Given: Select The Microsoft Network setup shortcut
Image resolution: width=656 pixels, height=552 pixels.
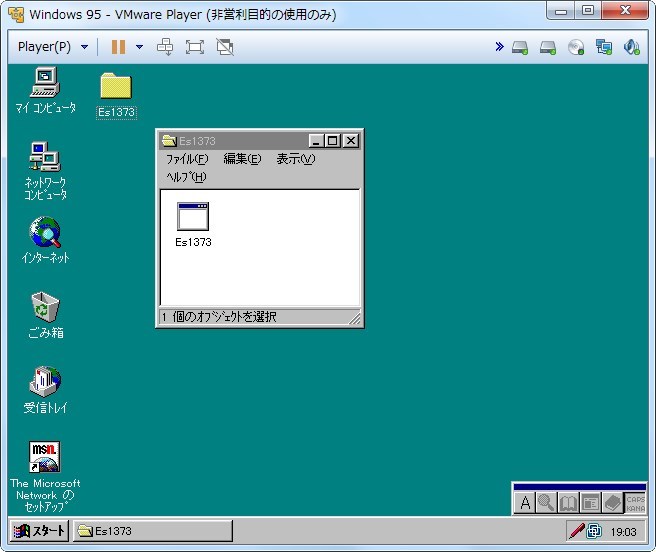Looking at the screenshot, I should click(x=45, y=477).
